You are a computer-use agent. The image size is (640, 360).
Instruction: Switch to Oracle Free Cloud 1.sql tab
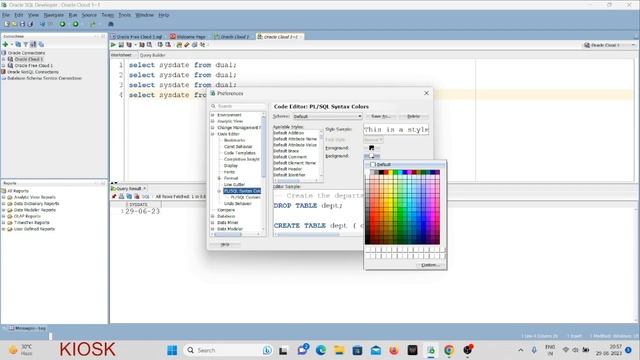(136, 37)
